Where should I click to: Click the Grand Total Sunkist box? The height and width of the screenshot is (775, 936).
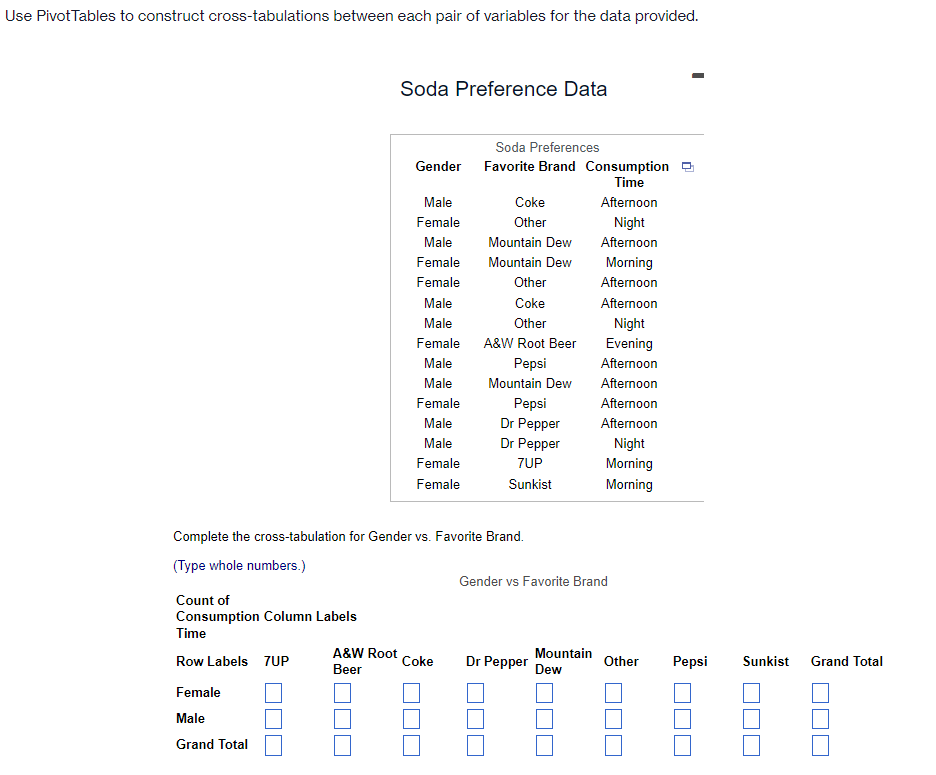[x=751, y=744]
